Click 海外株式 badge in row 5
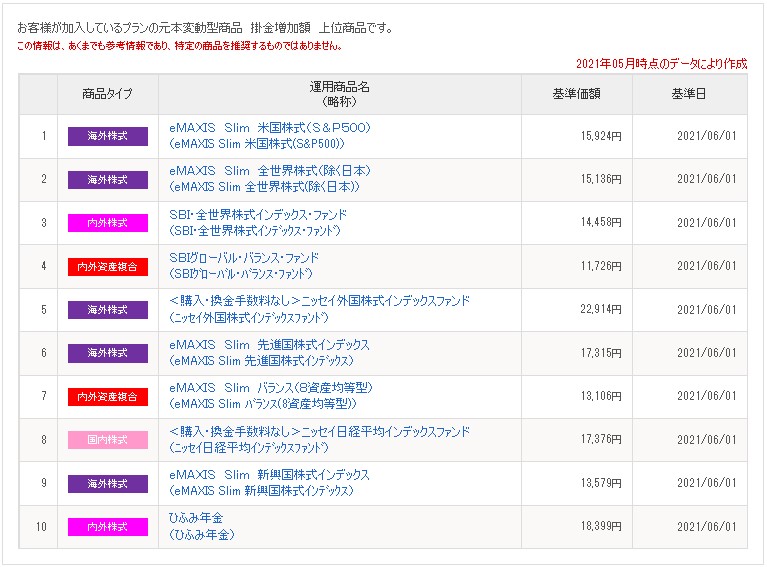 click(x=108, y=310)
